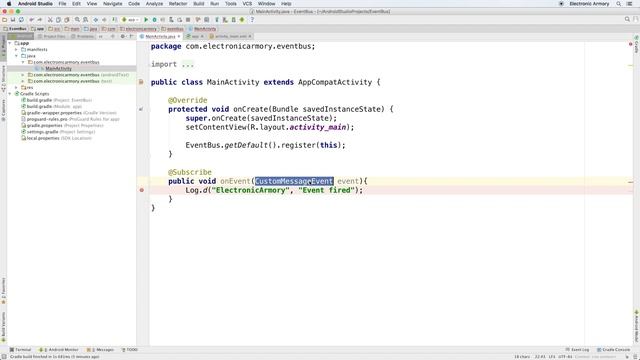
Task: Open the Terminal tool window
Action: 20,350
